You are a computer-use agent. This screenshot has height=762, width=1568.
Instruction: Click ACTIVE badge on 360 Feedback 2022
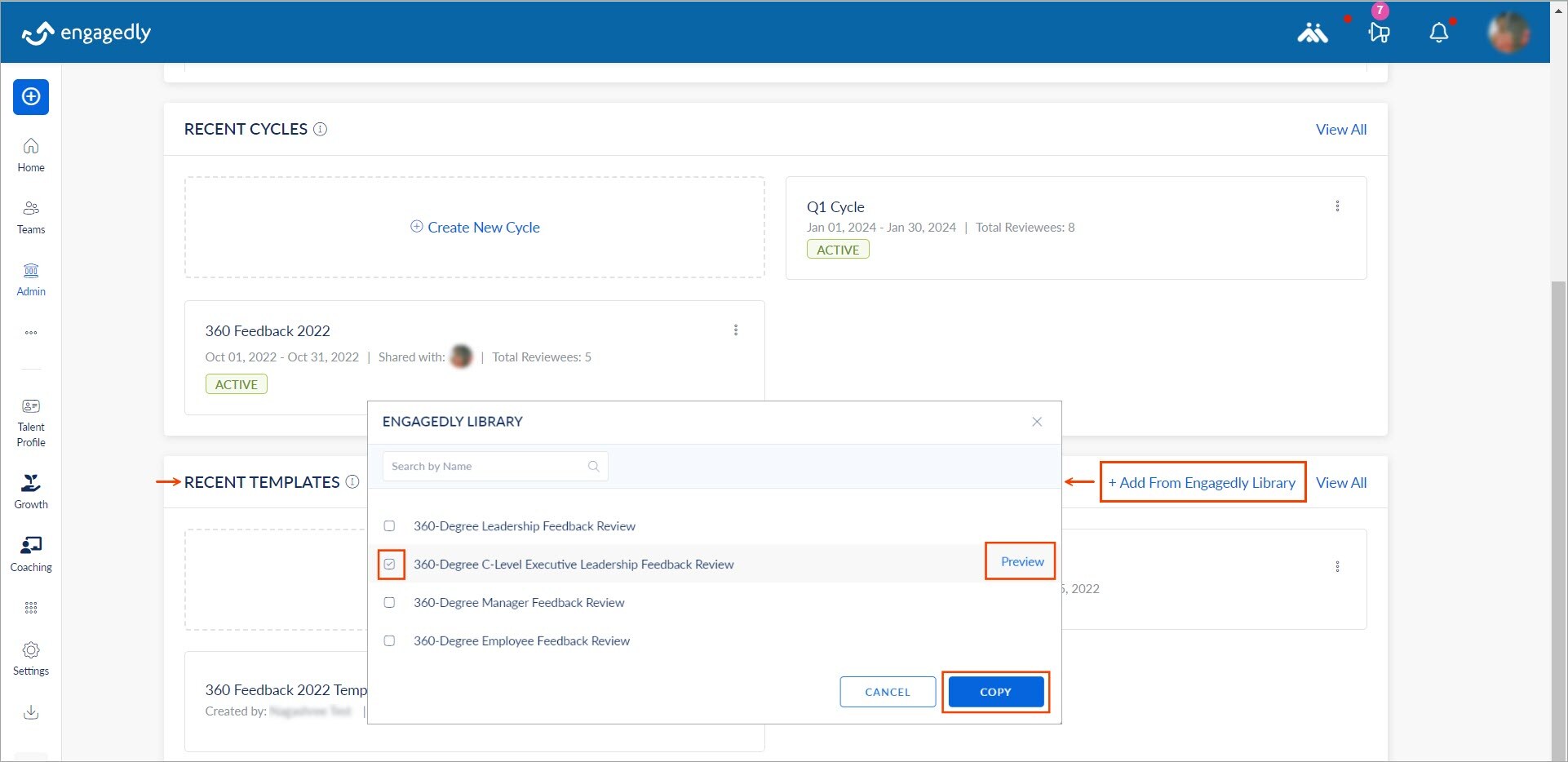point(237,384)
